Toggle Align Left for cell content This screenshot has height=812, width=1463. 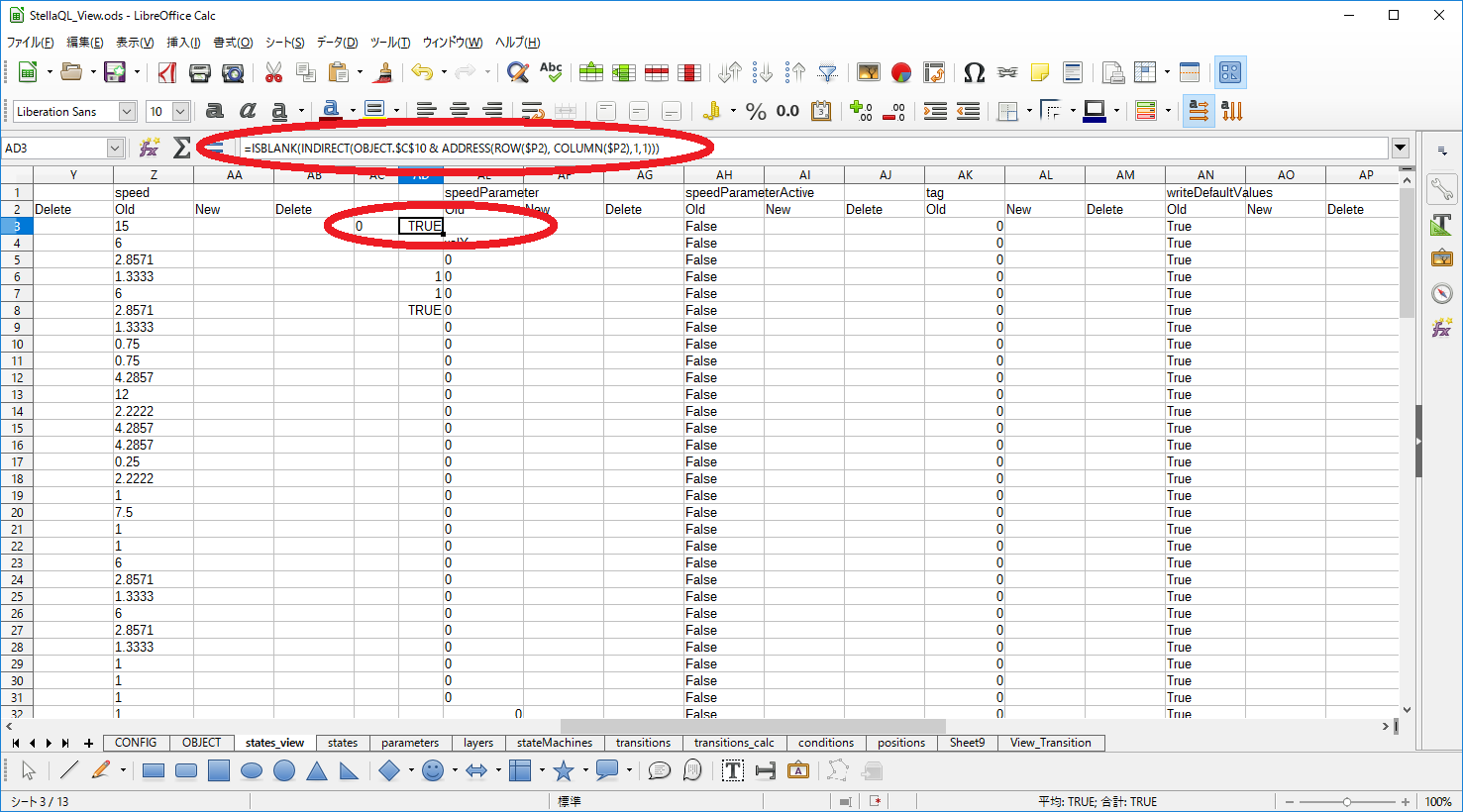tap(426, 111)
